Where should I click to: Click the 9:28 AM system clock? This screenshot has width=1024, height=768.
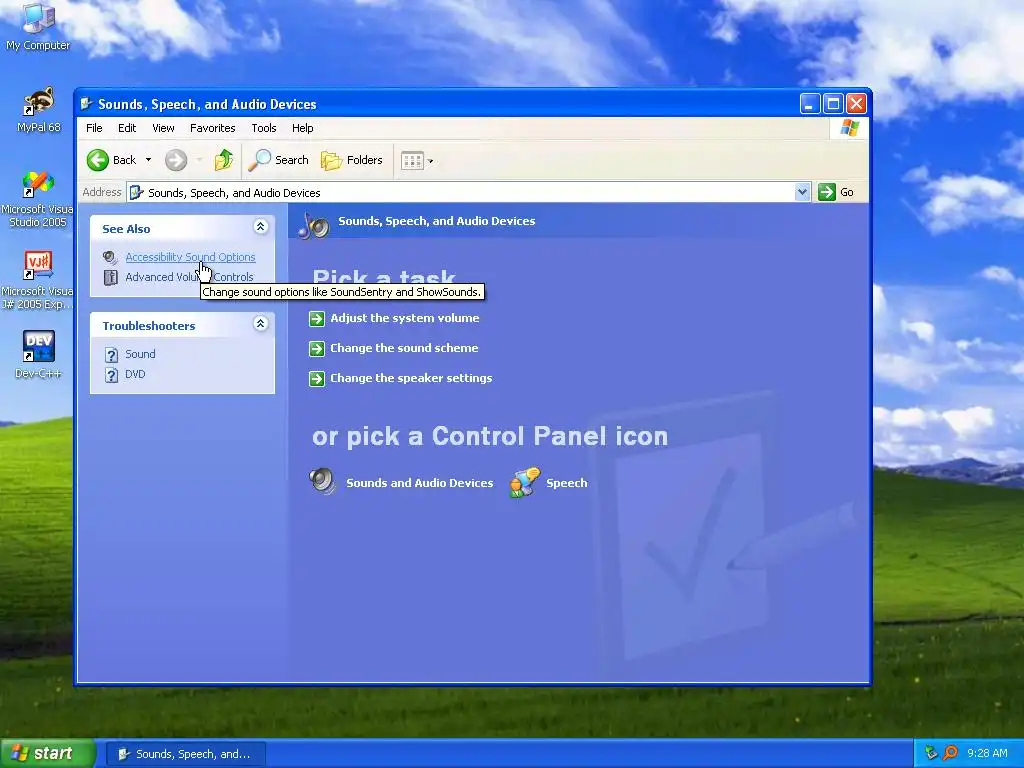click(987, 753)
